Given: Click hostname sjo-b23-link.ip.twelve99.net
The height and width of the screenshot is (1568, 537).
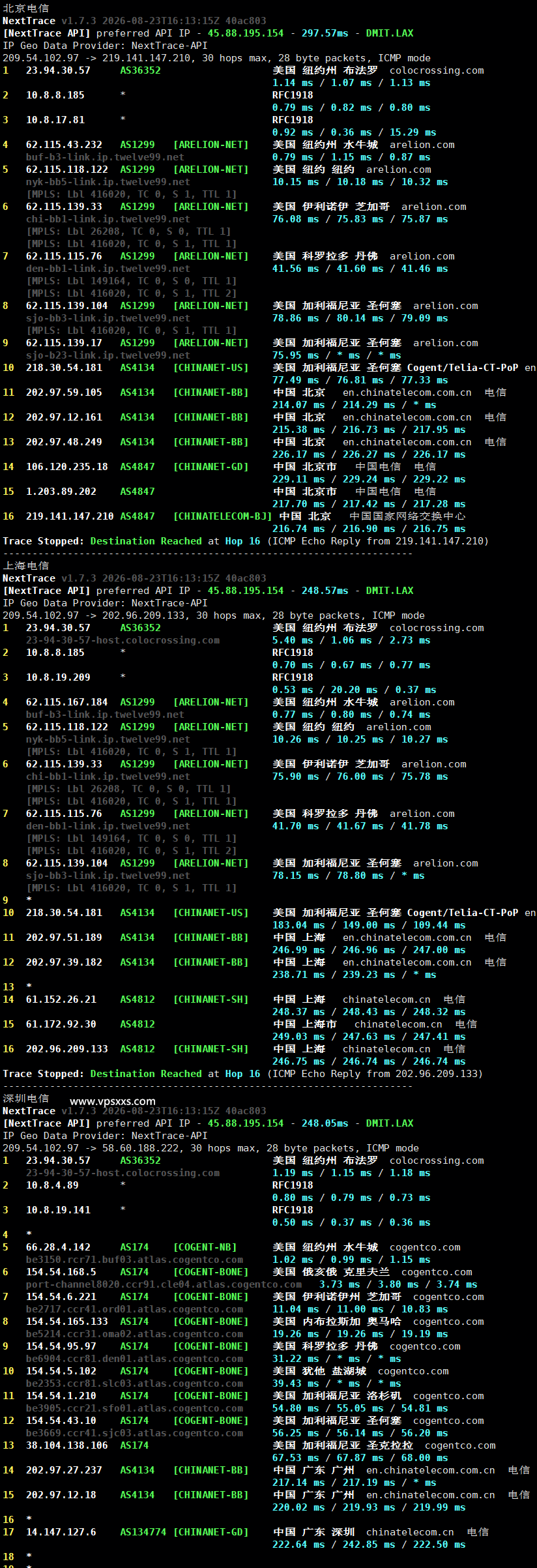Looking at the screenshot, I should [x=108, y=355].
